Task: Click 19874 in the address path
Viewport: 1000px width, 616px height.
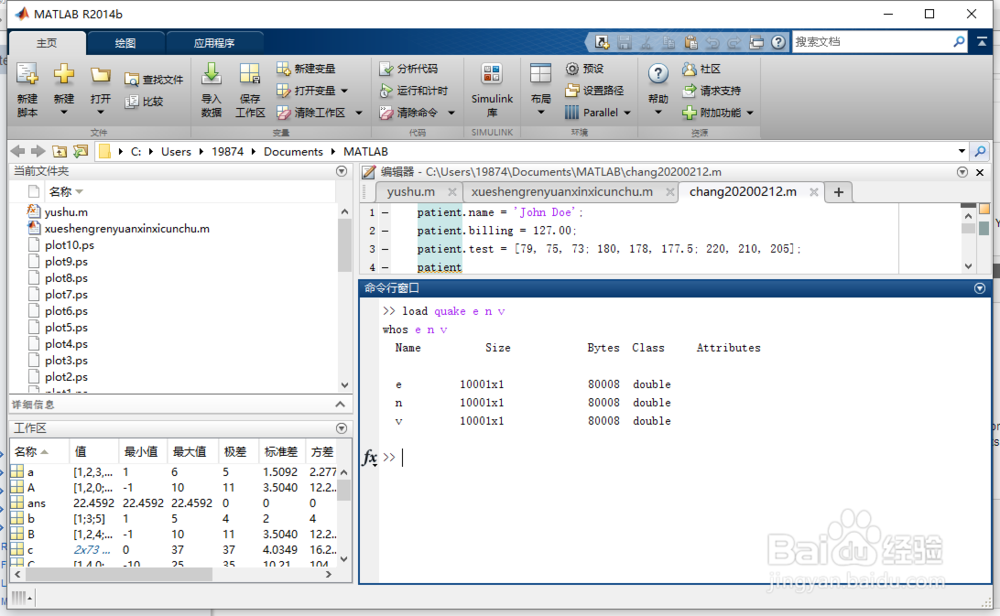Action: (228, 151)
